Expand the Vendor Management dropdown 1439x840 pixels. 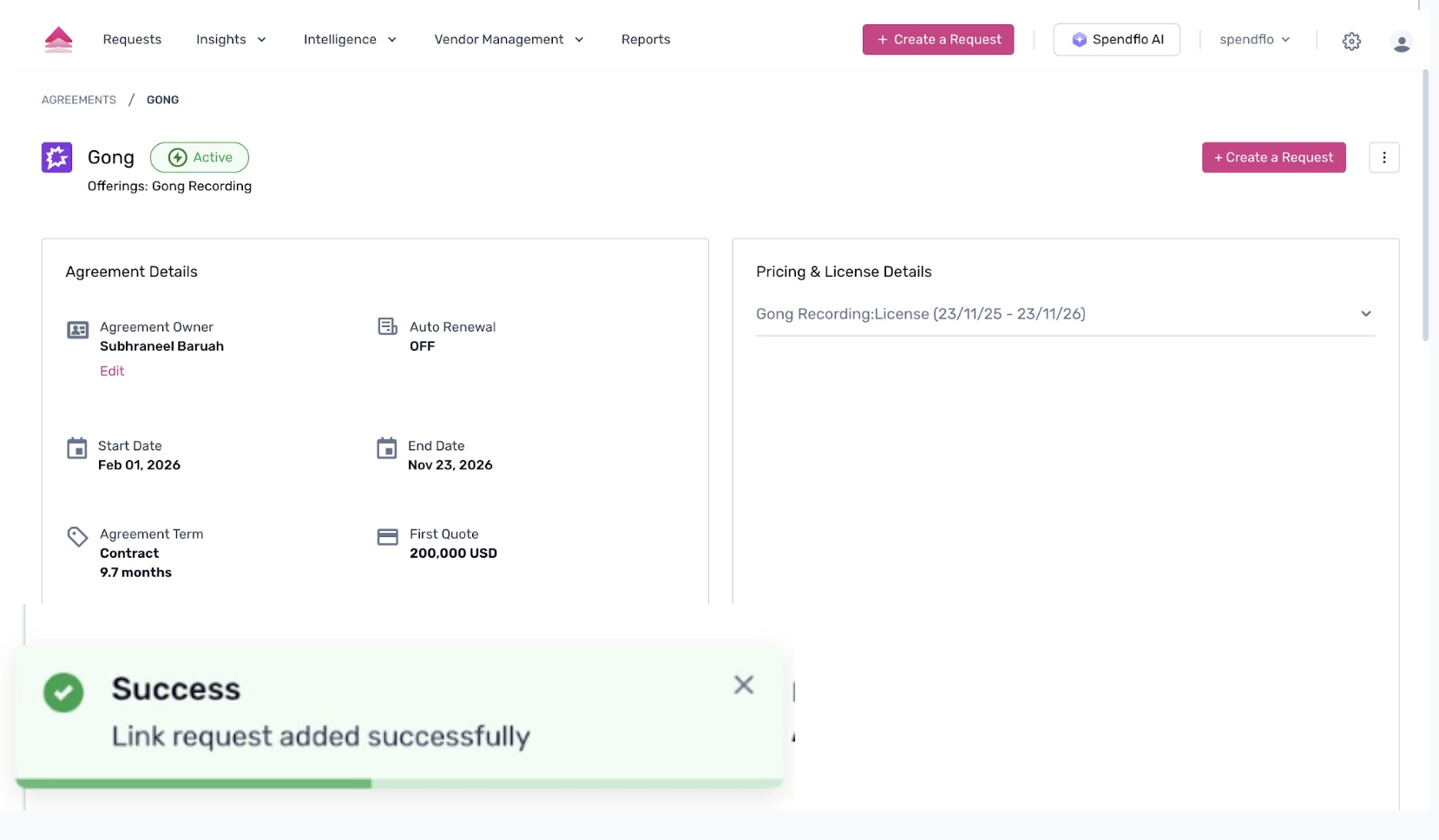coord(509,40)
